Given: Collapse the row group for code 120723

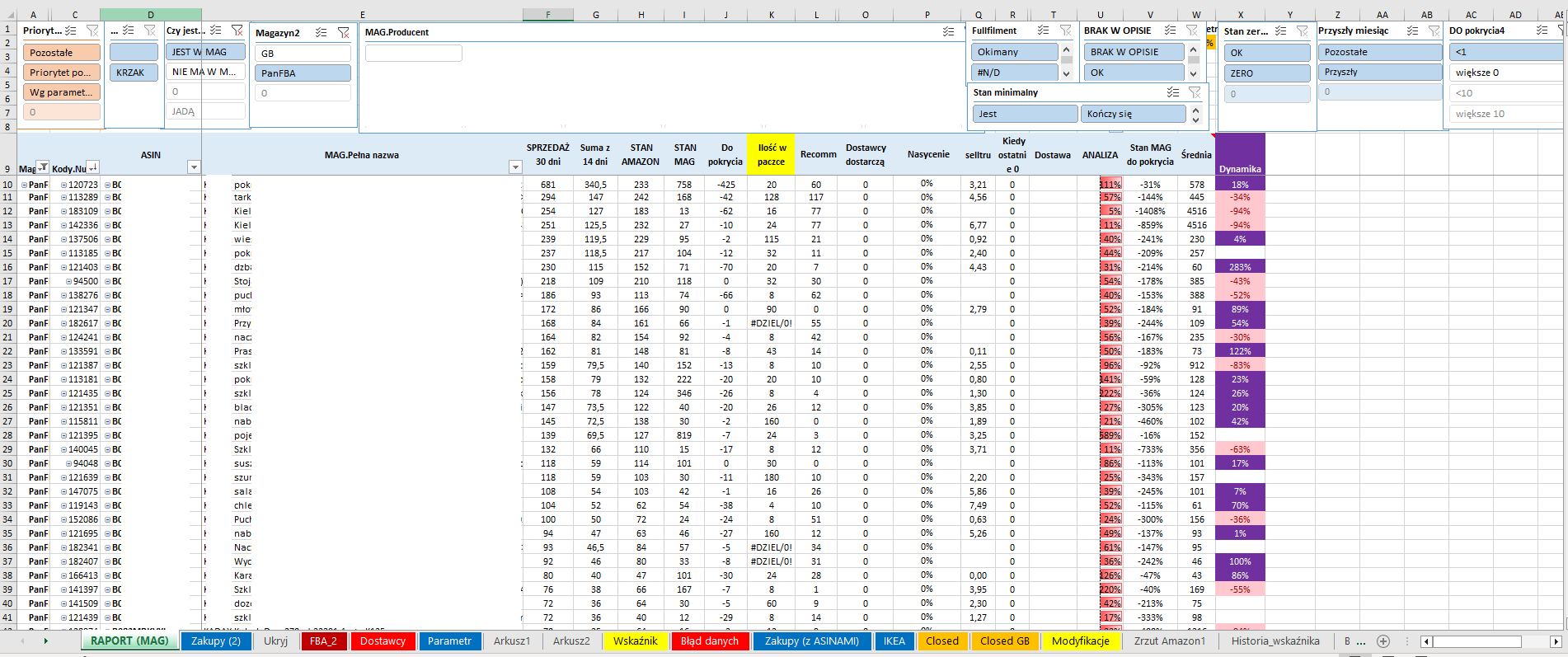Looking at the screenshot, I should coord(63,185).
